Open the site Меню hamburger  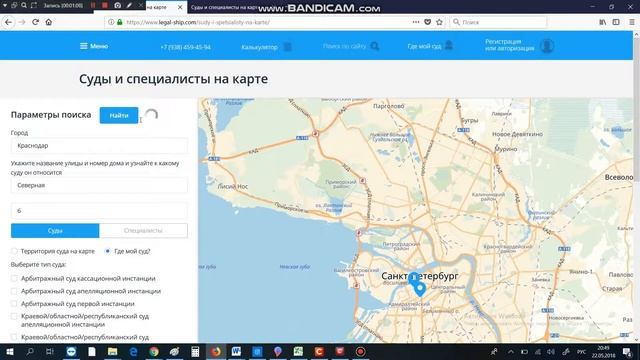pyautogui.click(x=94, y=46)
